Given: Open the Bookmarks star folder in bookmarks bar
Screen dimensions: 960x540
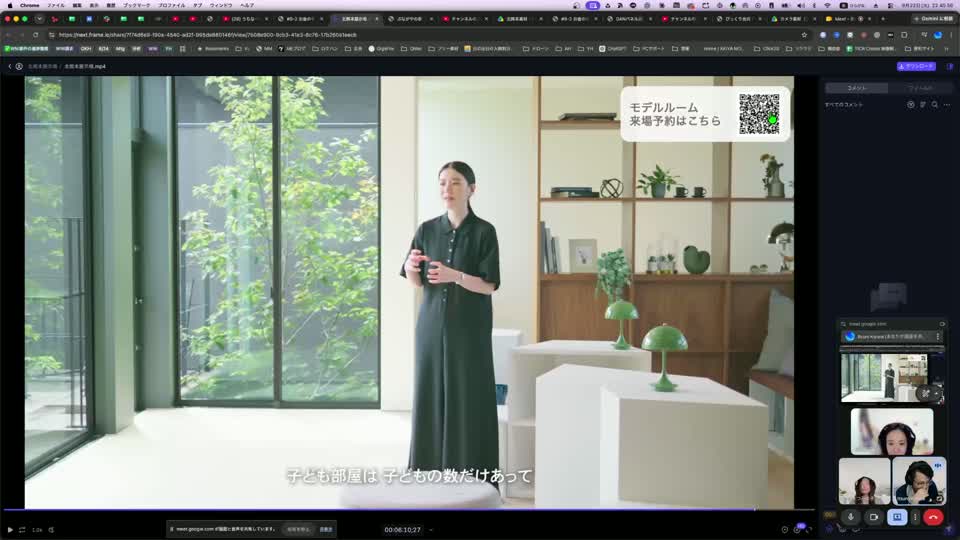Looking at the screenshot, I should coord(213,48).
